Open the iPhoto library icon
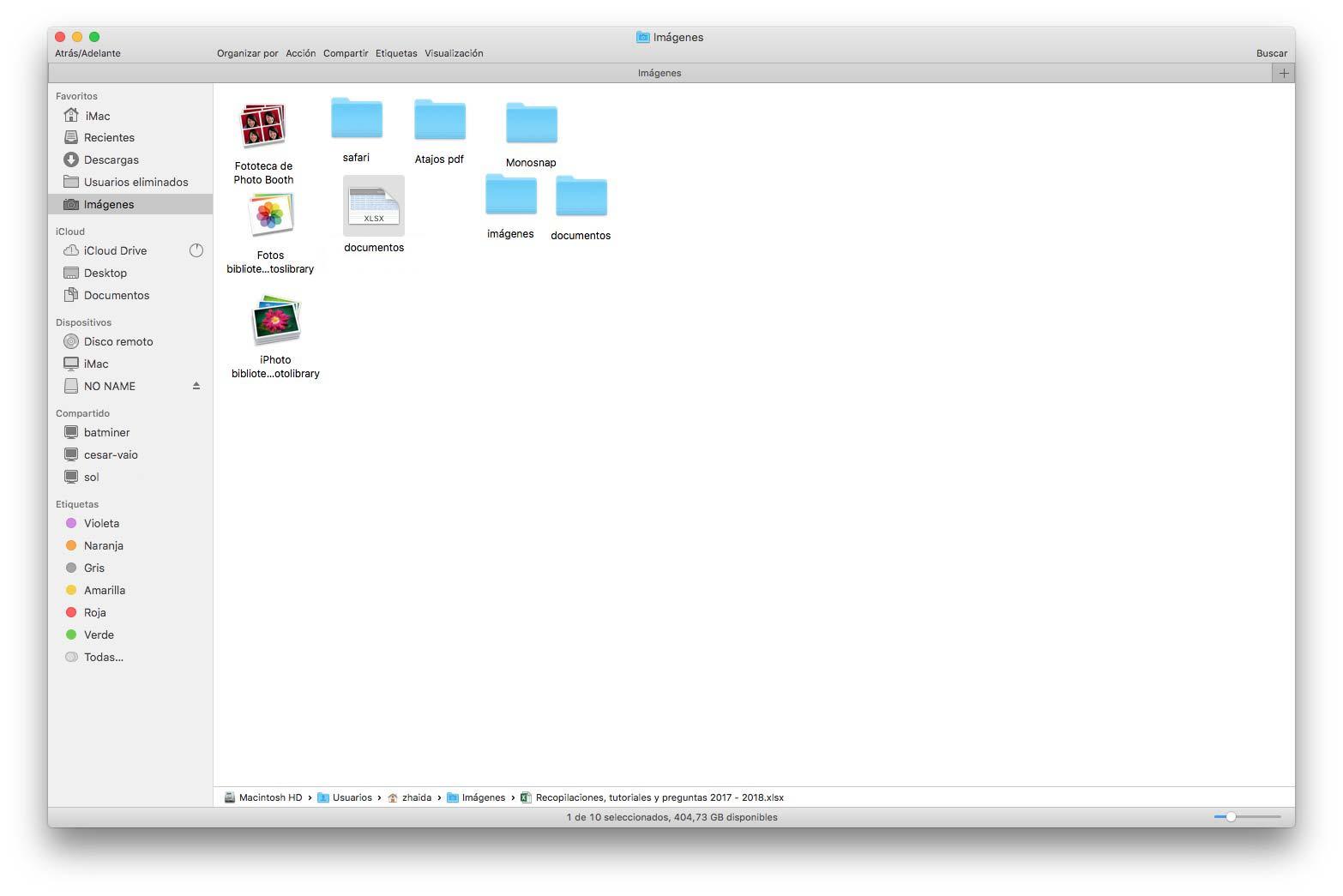1343x896 pixels. point(274,319)
